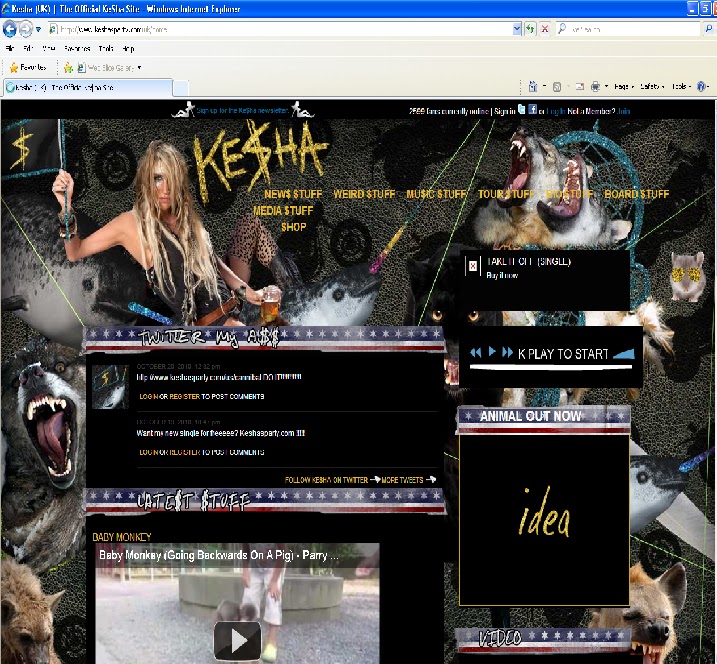Go to MU$IC $TUFF section
The height and width of the screenshot is (664, 717).
436,194
